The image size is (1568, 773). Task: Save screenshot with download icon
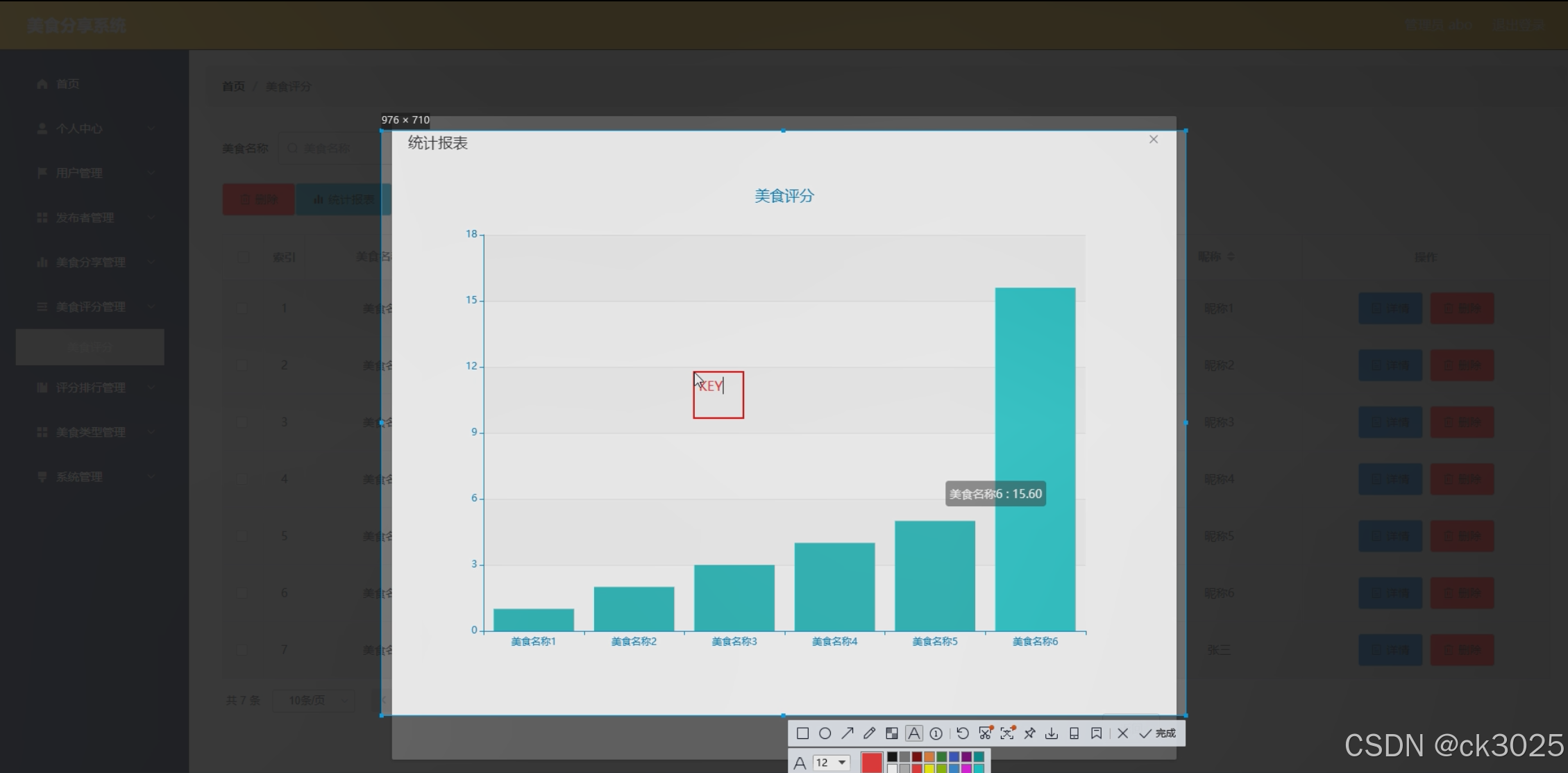1052,733
